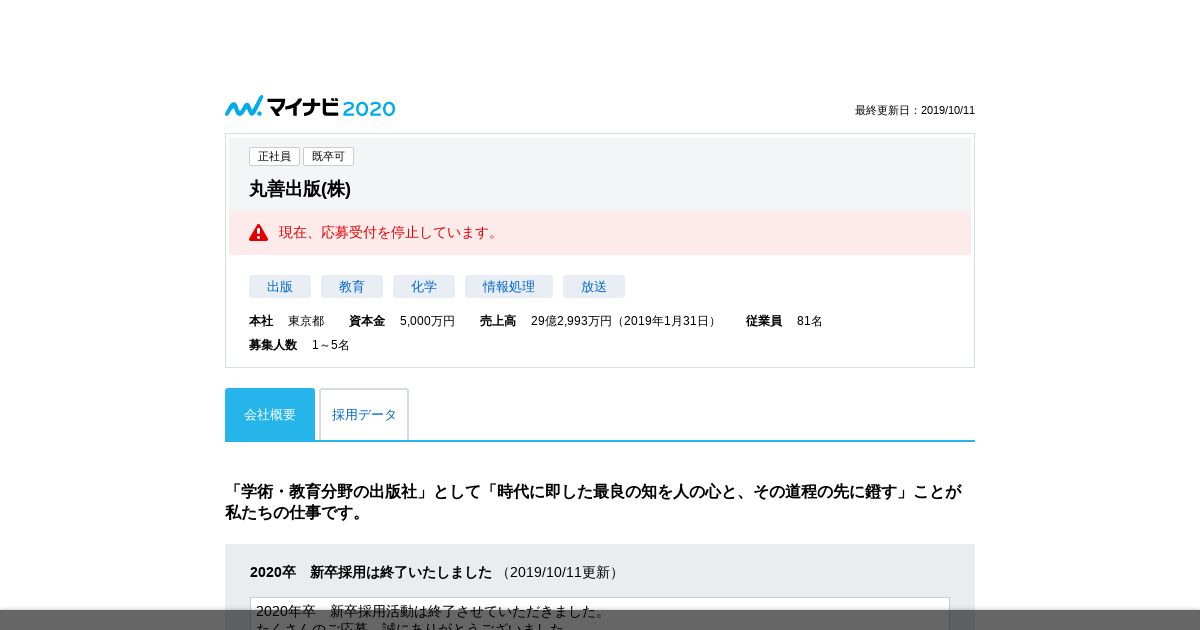
Task: Open the 化学 industry tag
Action: click(424, 287)
